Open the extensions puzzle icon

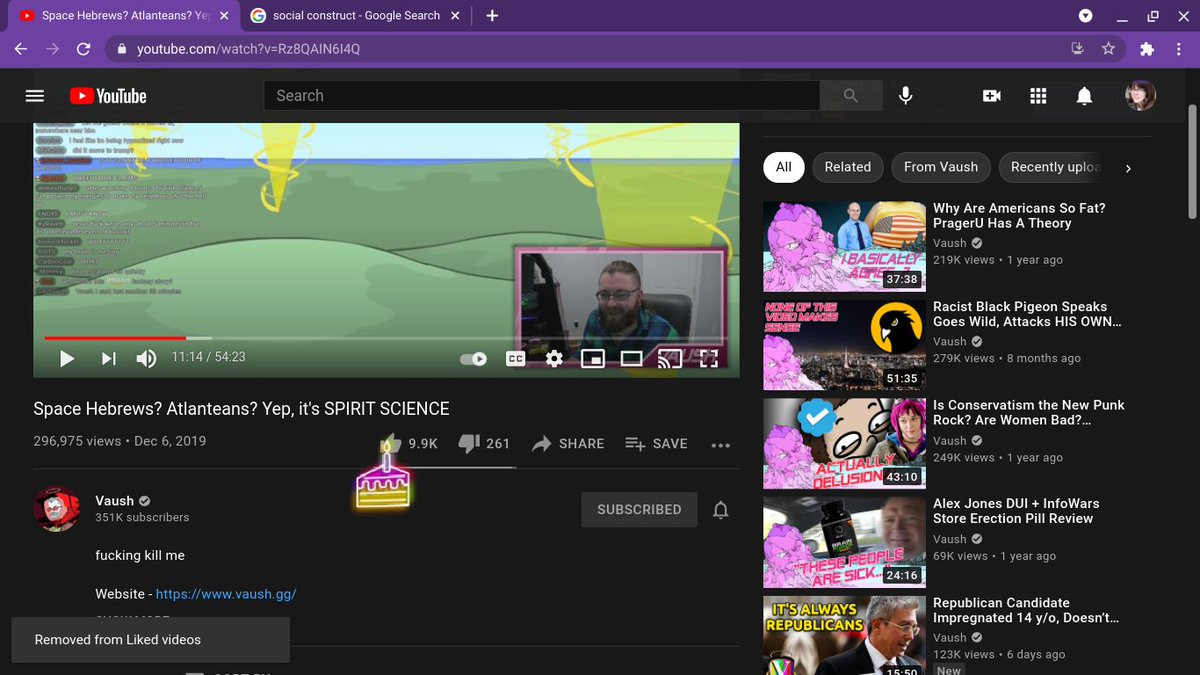(1147, 49)
